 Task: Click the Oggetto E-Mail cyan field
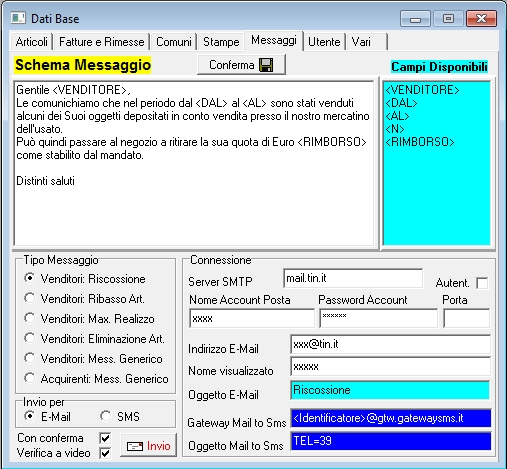coord(390,390)
